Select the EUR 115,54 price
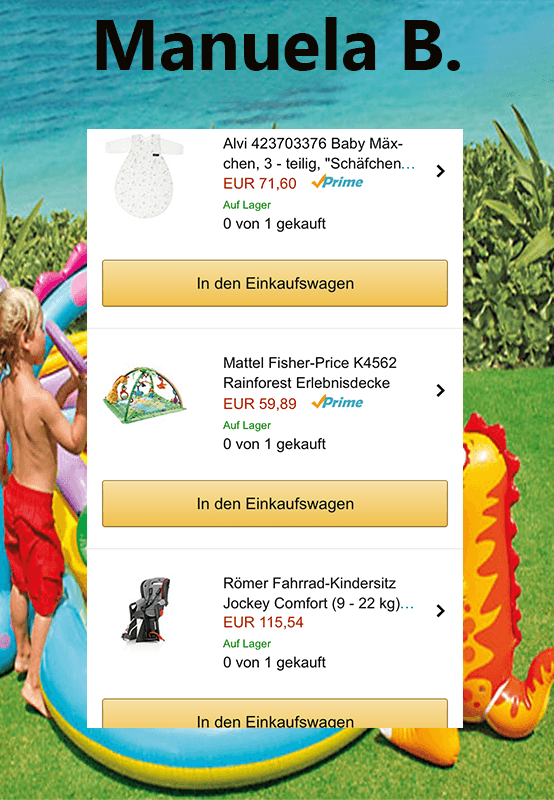554x800 pixels. tap(263, 622)
